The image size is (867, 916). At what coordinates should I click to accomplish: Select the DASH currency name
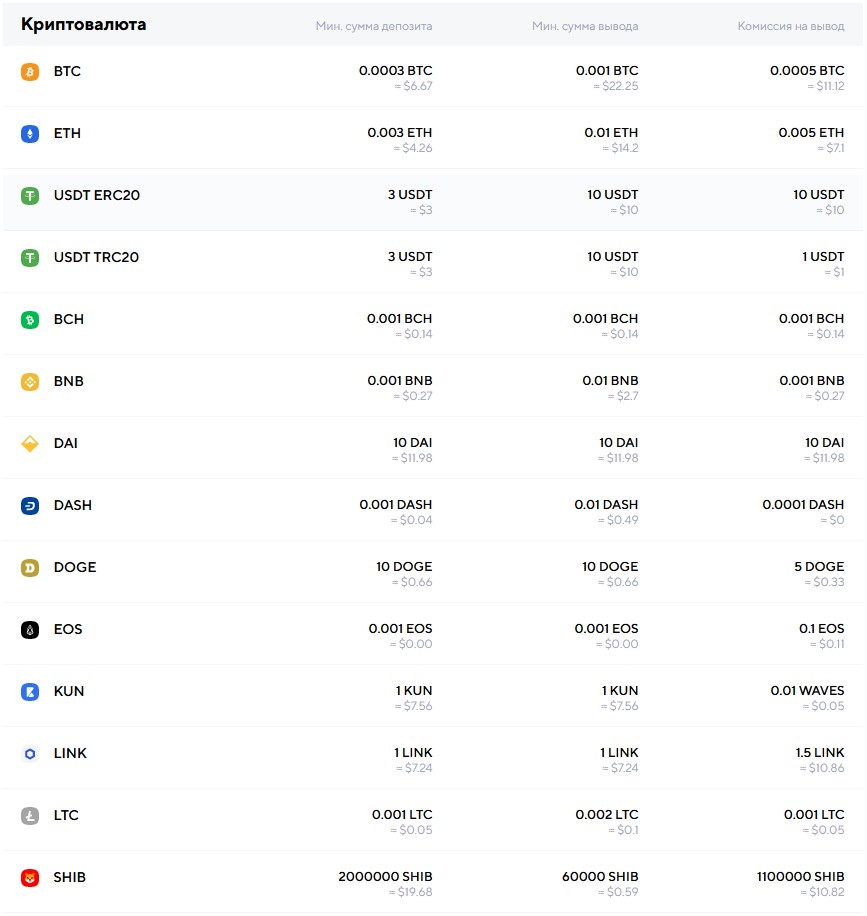coord(72,505)
